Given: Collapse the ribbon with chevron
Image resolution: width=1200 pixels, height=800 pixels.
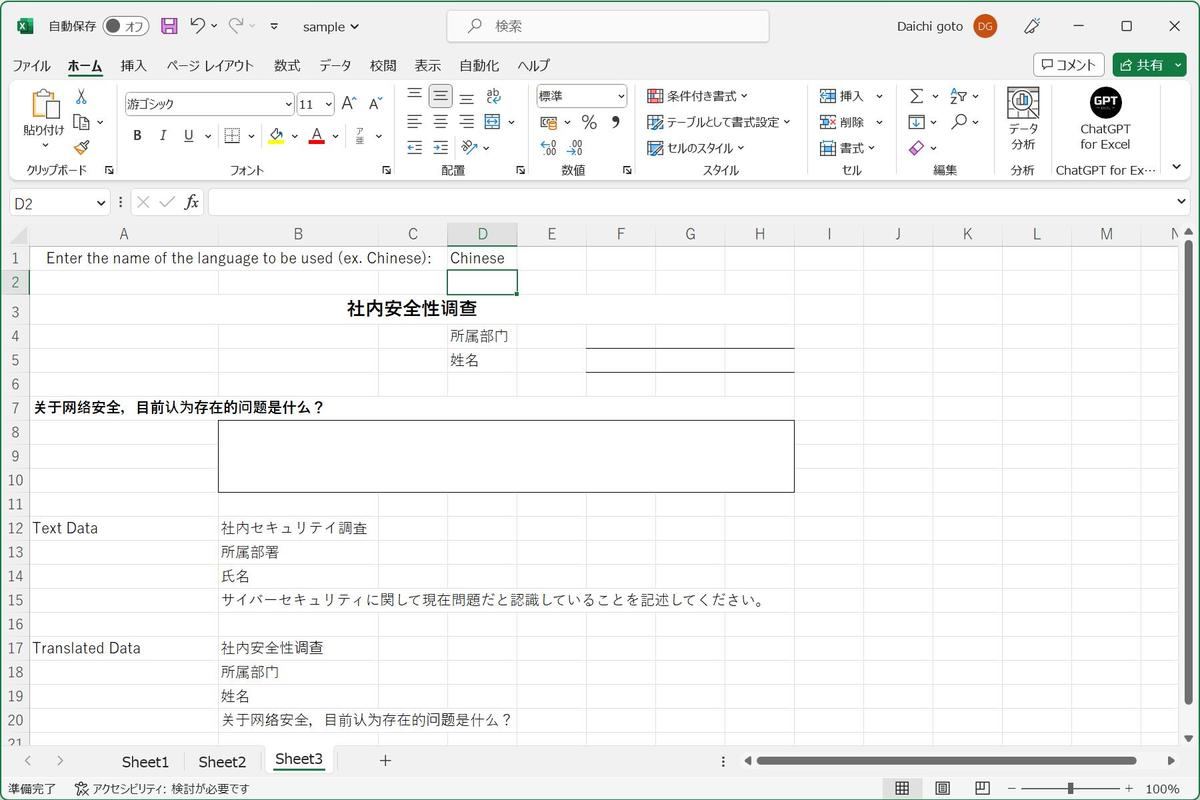Looking at the screenshot, I should pos(1177,167).
